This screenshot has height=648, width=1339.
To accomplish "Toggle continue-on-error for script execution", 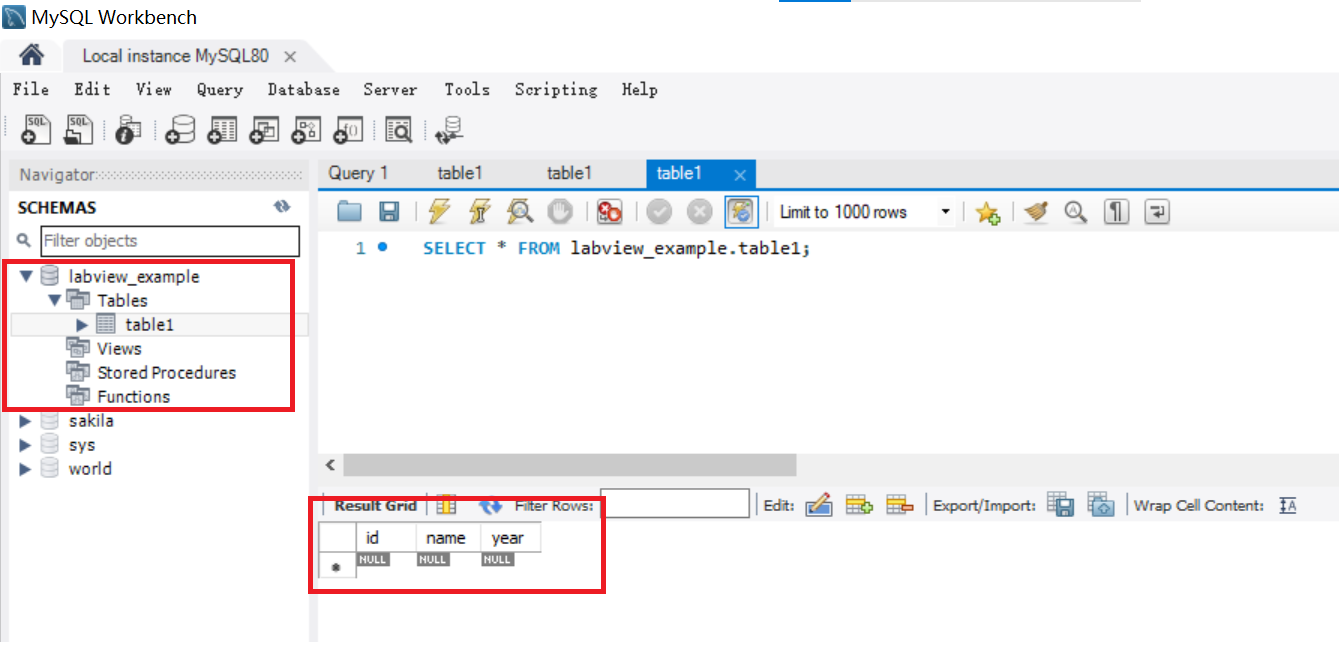I will [609, 211].
